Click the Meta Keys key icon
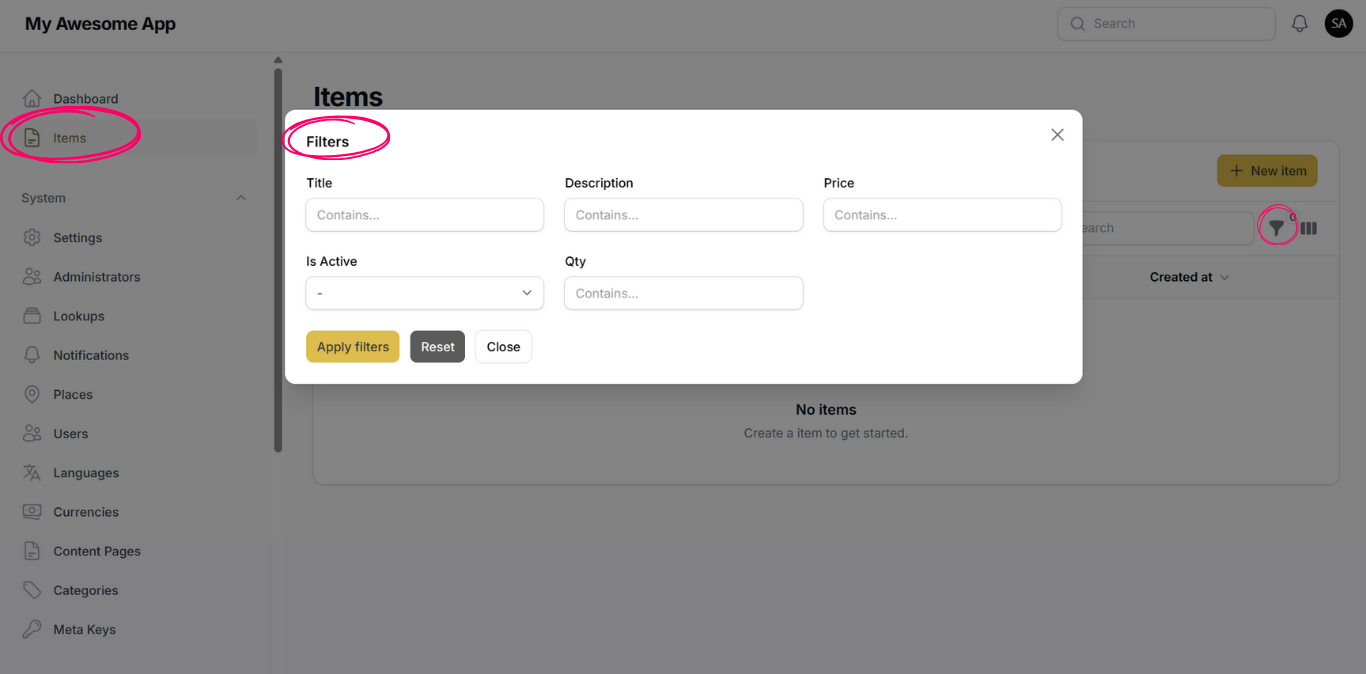This screenshot has width=1366, height=674. (32, 630)
